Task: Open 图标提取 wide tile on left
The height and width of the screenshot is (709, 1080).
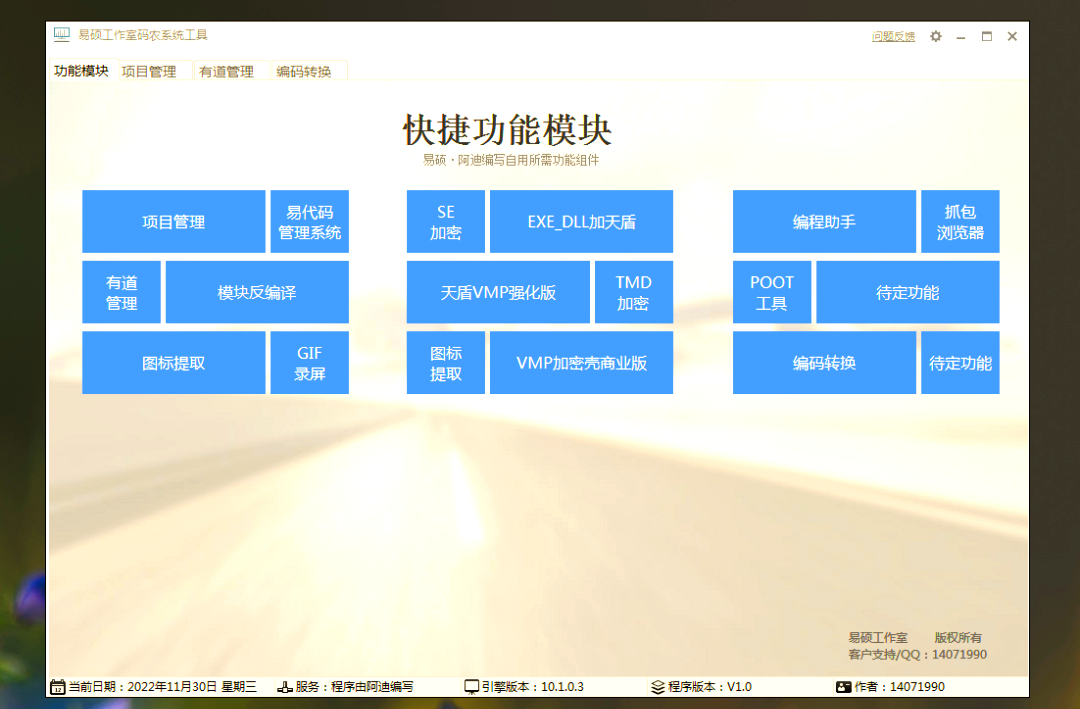Action: [x=174, y=363]
